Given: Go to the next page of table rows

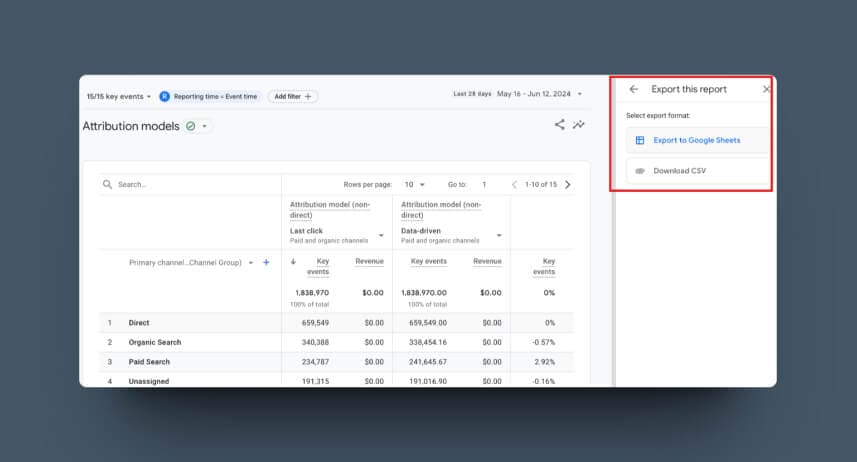Looking at the screenshot, I should coord(568,184).
